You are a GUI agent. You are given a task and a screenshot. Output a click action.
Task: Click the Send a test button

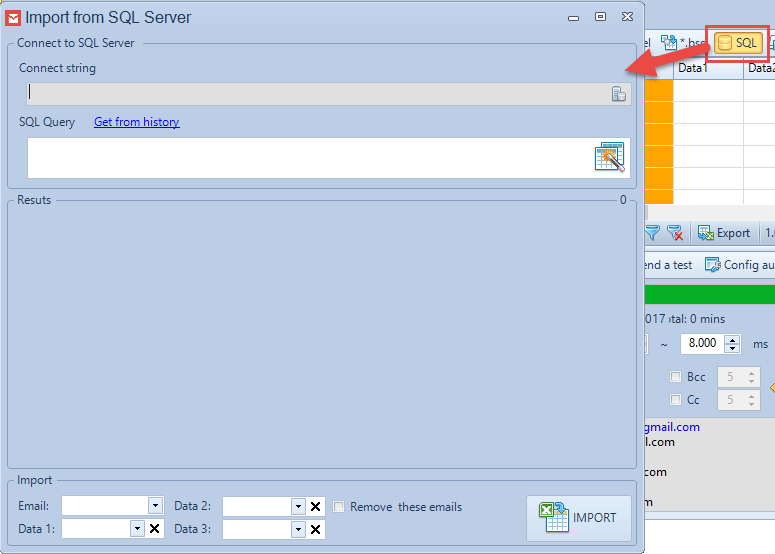[669, 265]
